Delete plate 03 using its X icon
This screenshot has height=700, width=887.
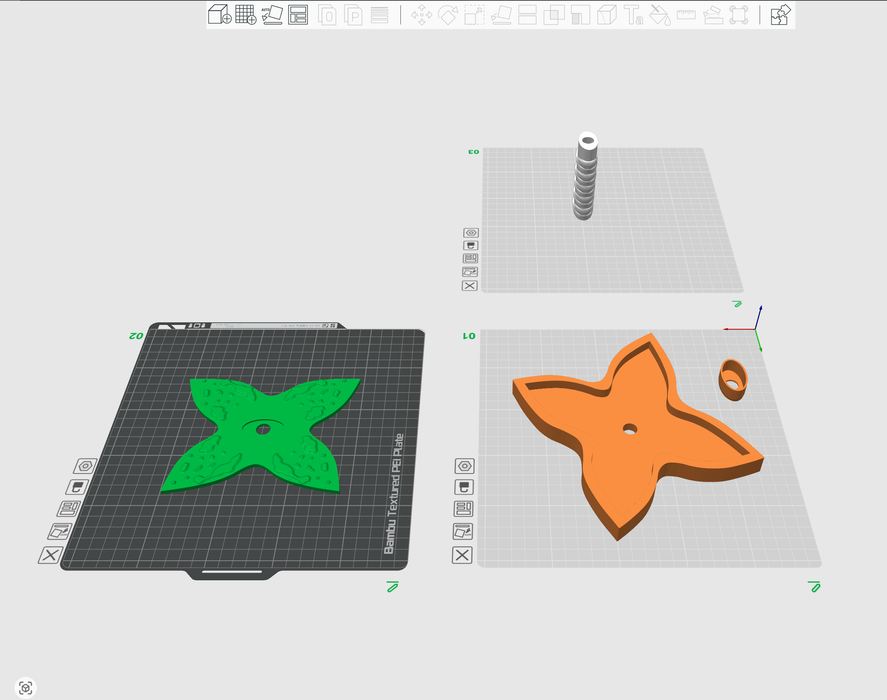coord(470,286)
